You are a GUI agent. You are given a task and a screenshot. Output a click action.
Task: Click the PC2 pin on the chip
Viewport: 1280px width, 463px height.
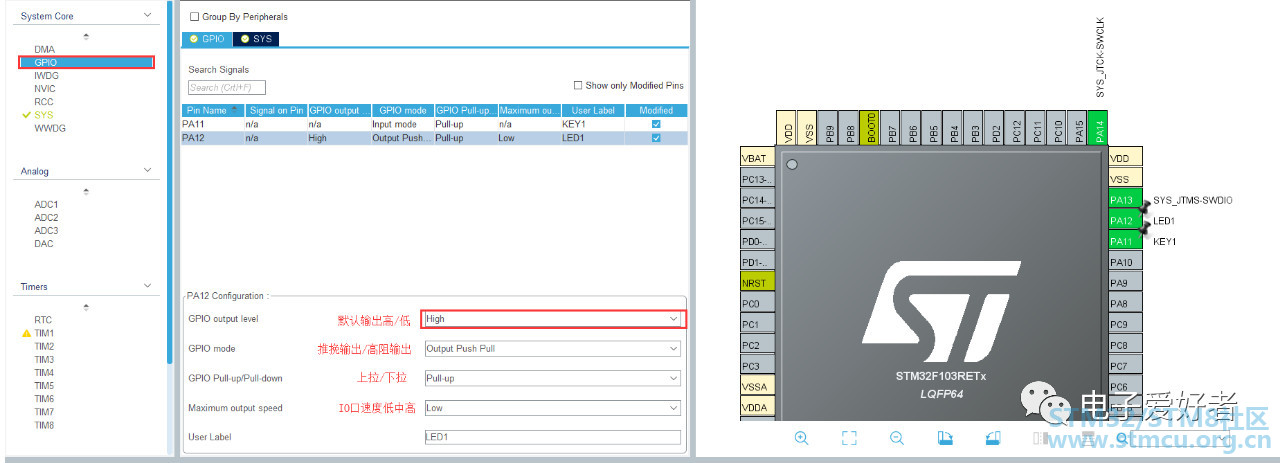click(755, 345)
